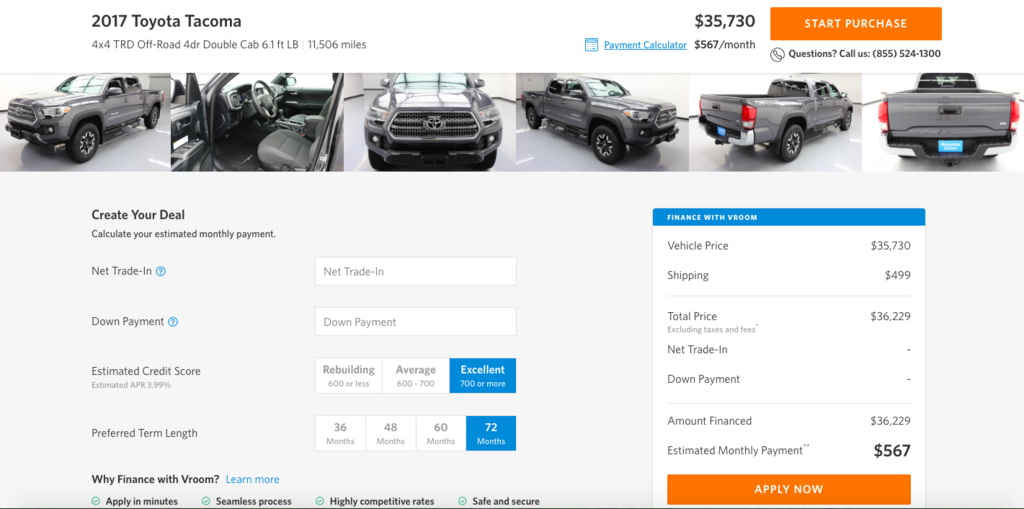The height and width of the screenshot is (509, 1024).
Task: Choose the 36 Months term length
Action: [340, 433]
